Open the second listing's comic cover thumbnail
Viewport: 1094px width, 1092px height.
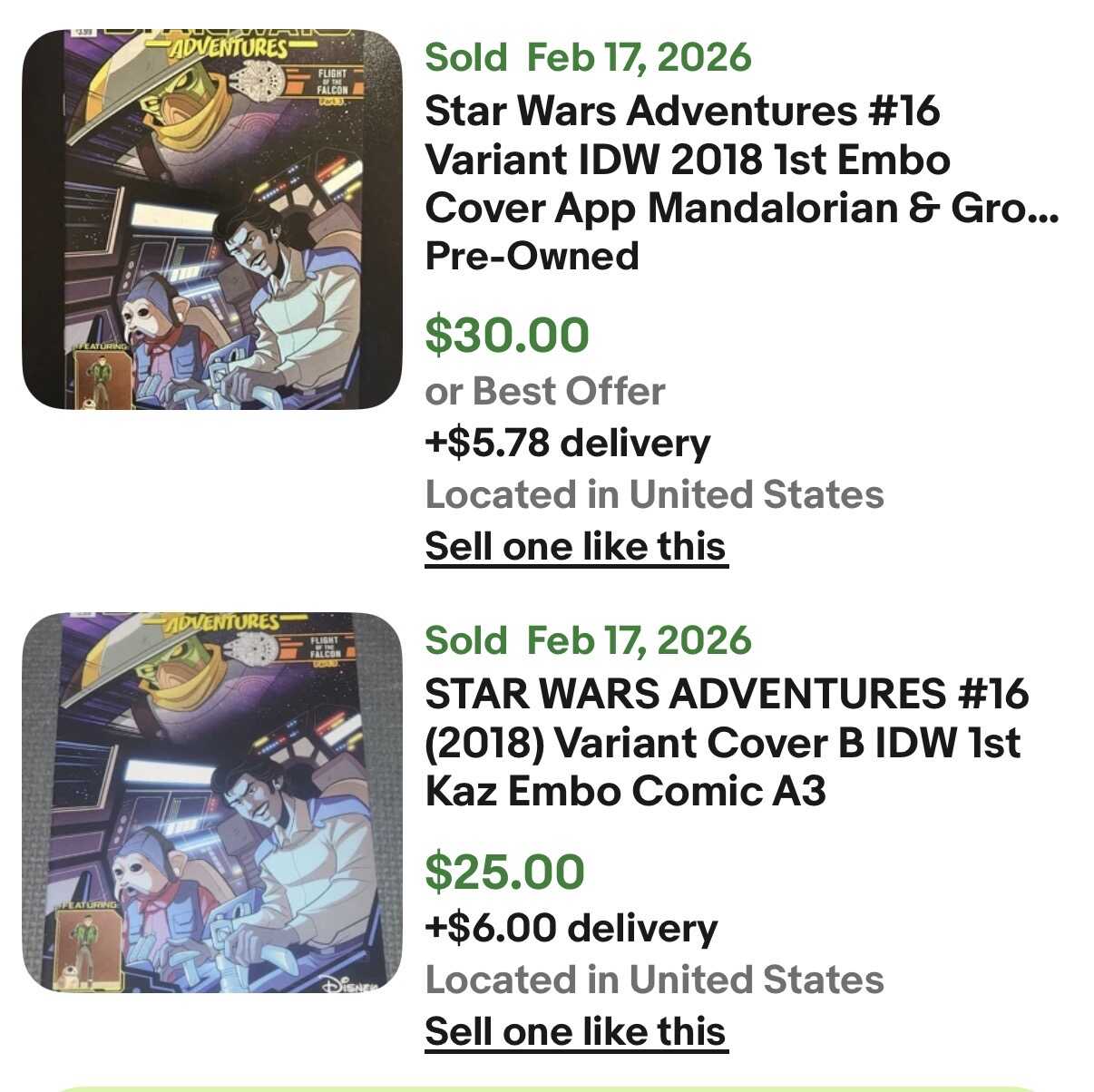(212, 802)
